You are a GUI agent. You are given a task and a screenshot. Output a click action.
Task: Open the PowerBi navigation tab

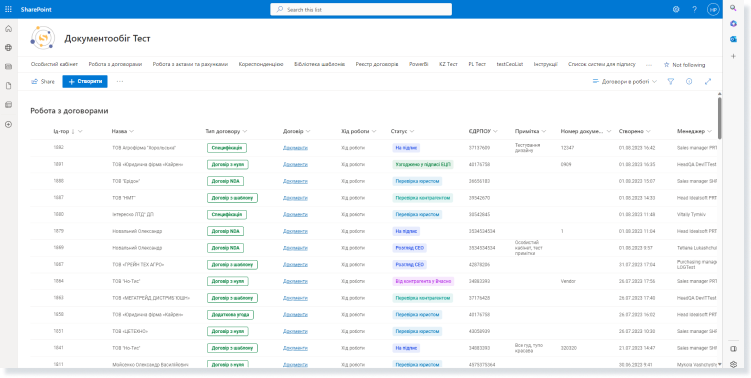419,64
